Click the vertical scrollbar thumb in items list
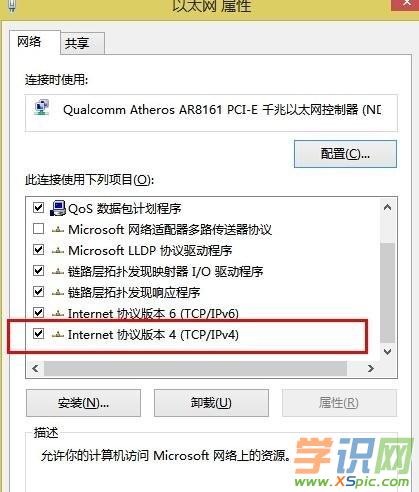This screenshot has width=419, height=492. pyautogui.click(x=387, y=293)
